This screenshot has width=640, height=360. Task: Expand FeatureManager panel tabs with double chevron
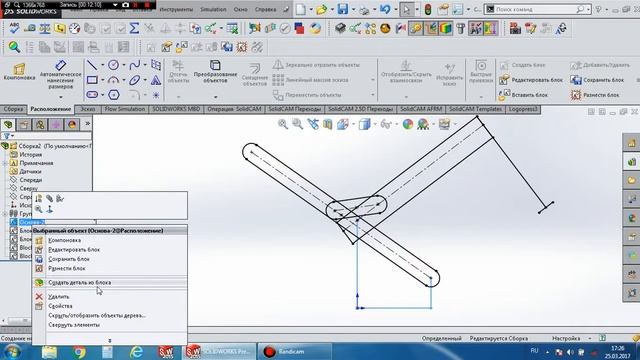click(87, 124)
